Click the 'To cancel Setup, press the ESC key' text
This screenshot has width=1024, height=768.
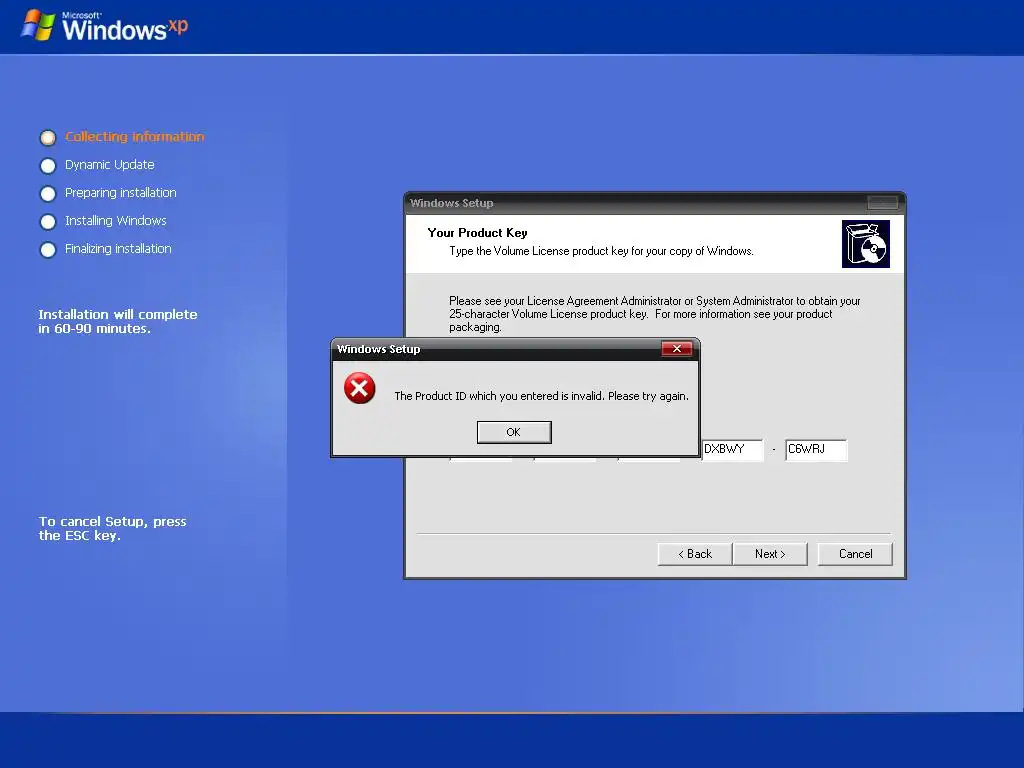(112, 528)
